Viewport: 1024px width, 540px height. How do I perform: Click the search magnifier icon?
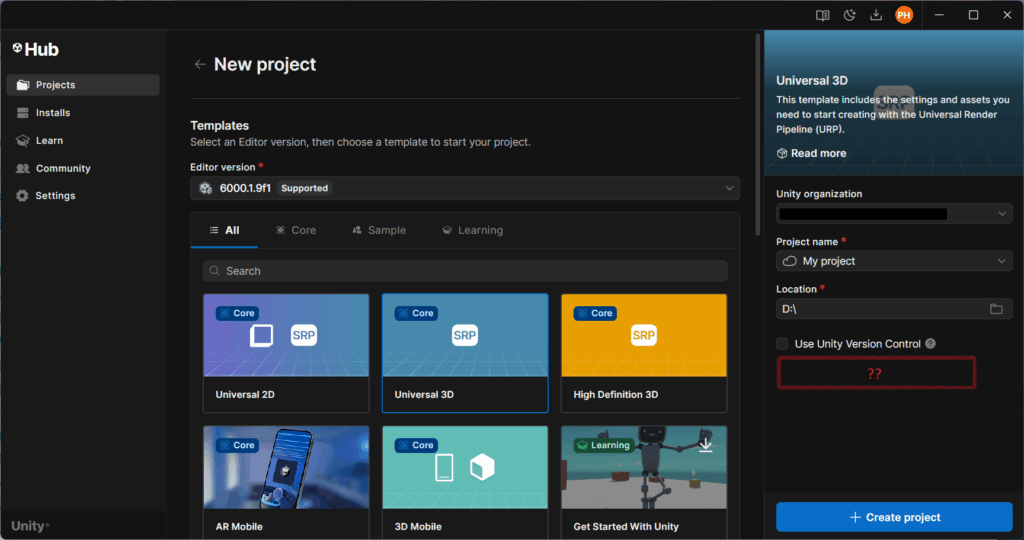(x=214, y=271)
